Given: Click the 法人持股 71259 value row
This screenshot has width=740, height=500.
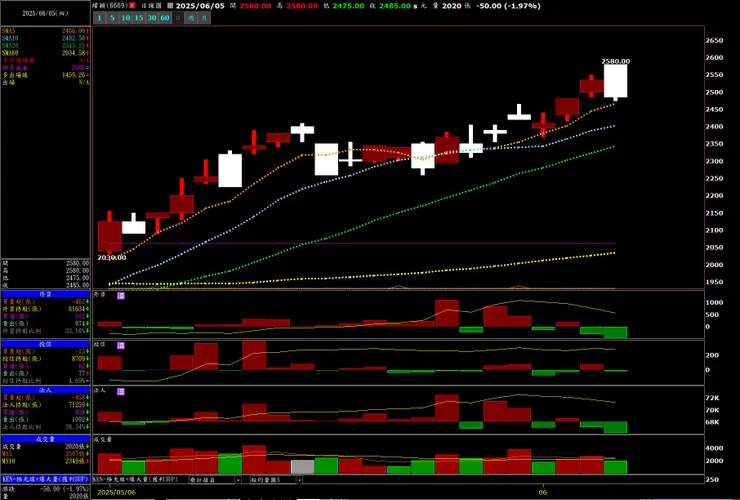Looking at the screenshot, I should point(45,405).
